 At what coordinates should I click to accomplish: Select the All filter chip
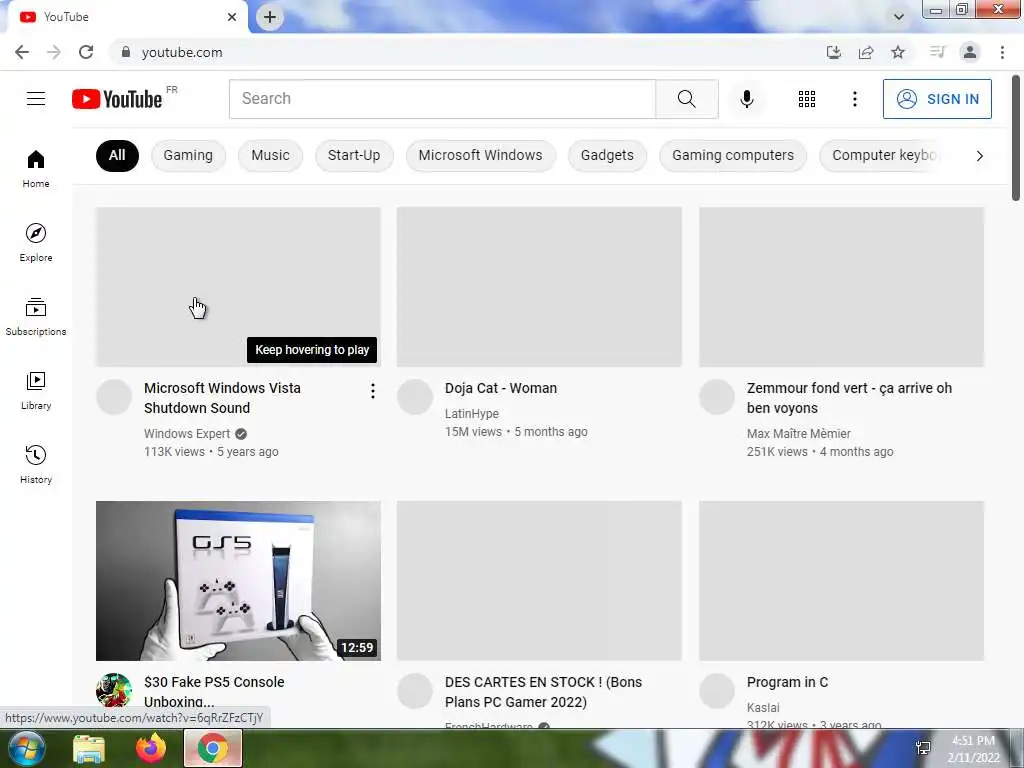[x=117, y=155]
